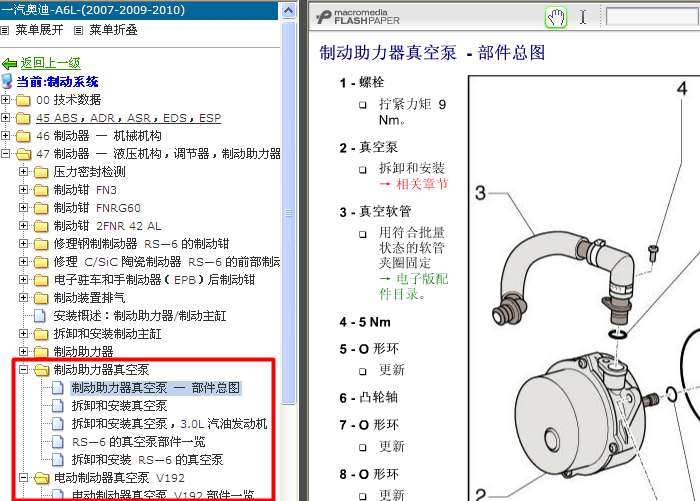Follow the green 电子版配件目录 link

click(x=413, y=286)
